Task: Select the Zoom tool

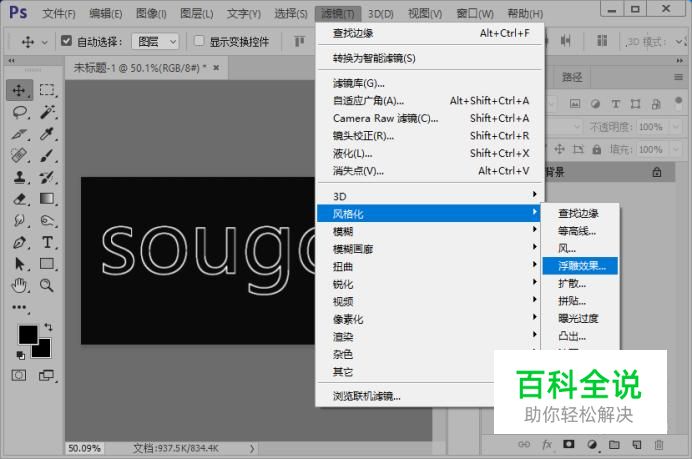Action: click(47, 286)
